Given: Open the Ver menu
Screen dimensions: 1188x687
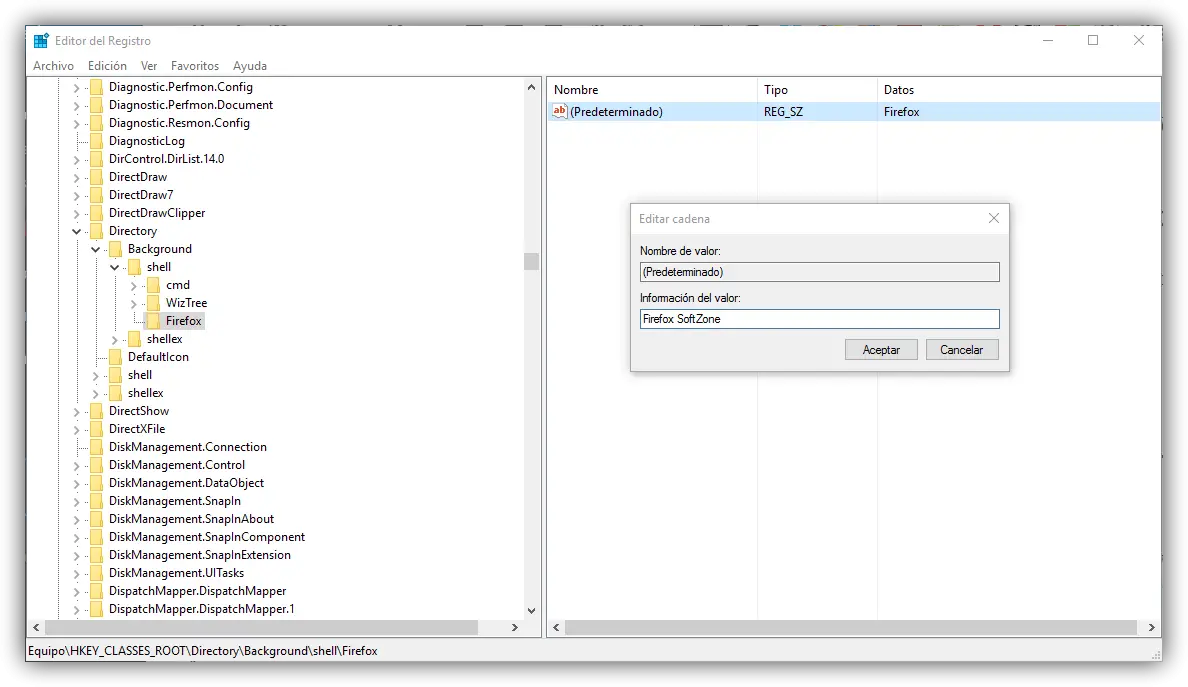Looking at the screenshot, I should [148, 66].
